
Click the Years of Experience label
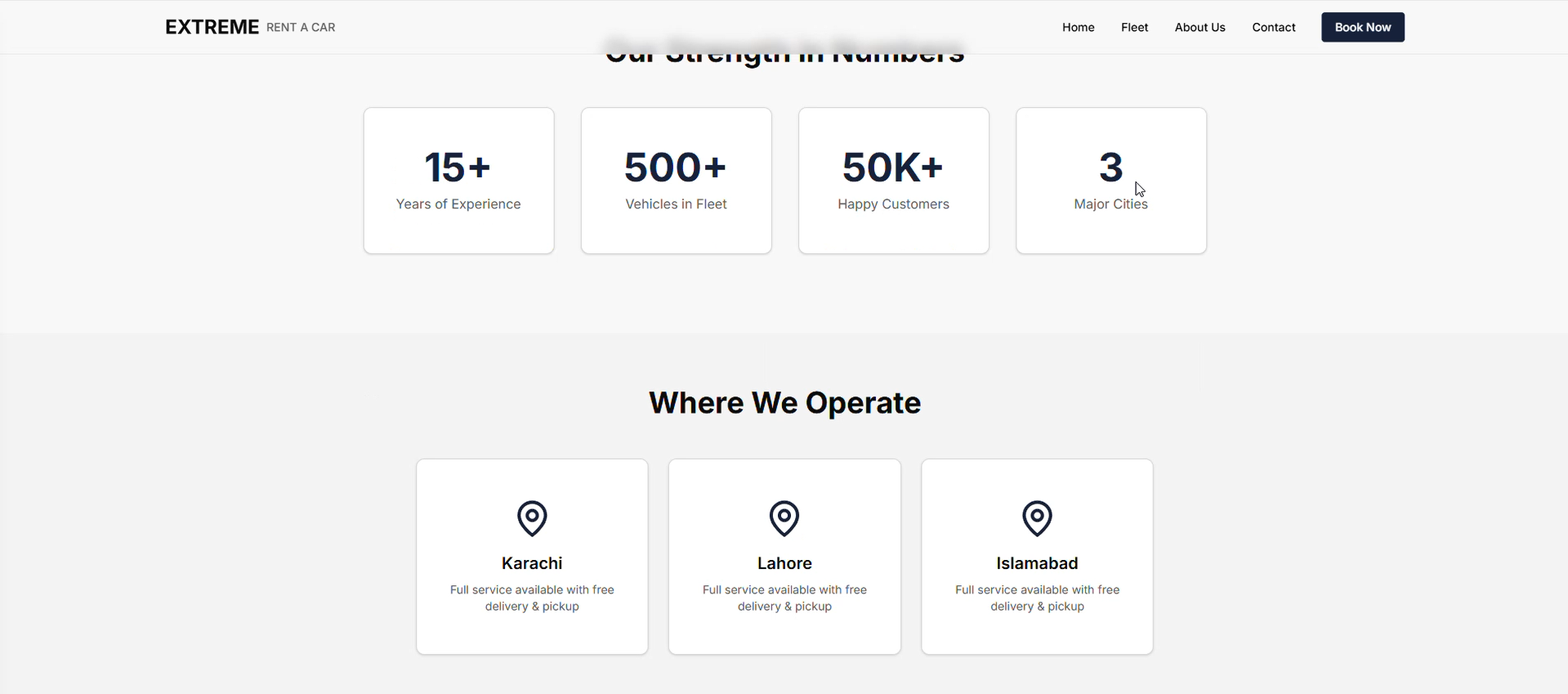[x=458, y=204]
